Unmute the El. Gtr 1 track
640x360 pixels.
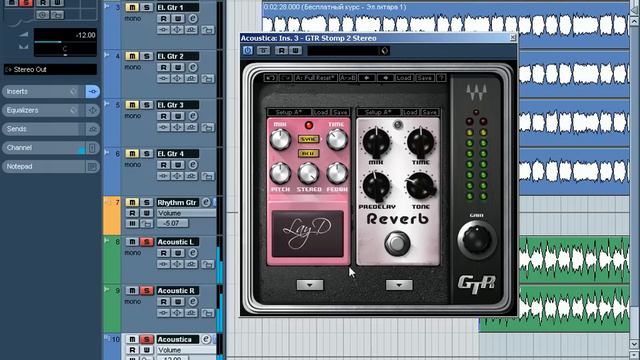pos(132,7)
